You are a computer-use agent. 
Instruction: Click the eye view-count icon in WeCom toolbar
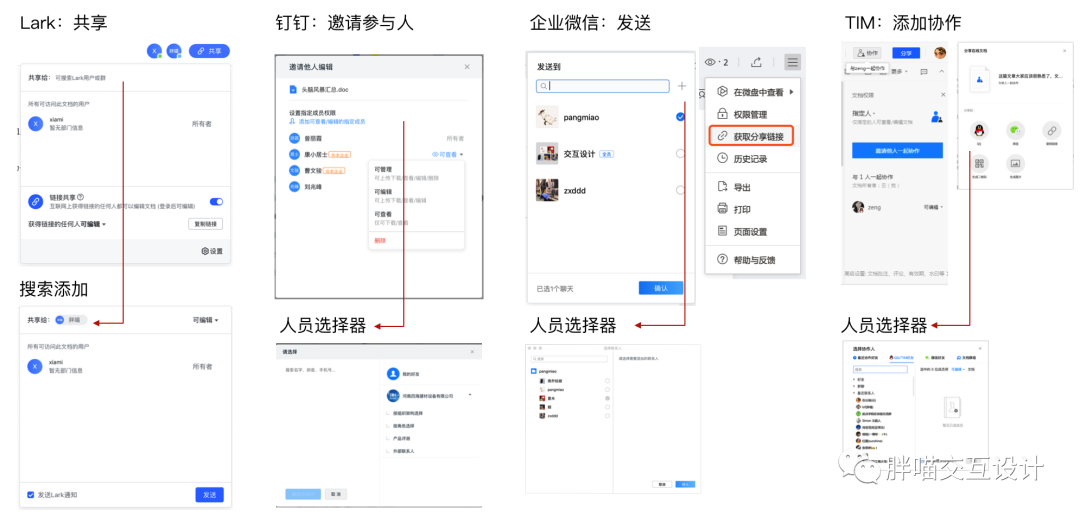711,62
